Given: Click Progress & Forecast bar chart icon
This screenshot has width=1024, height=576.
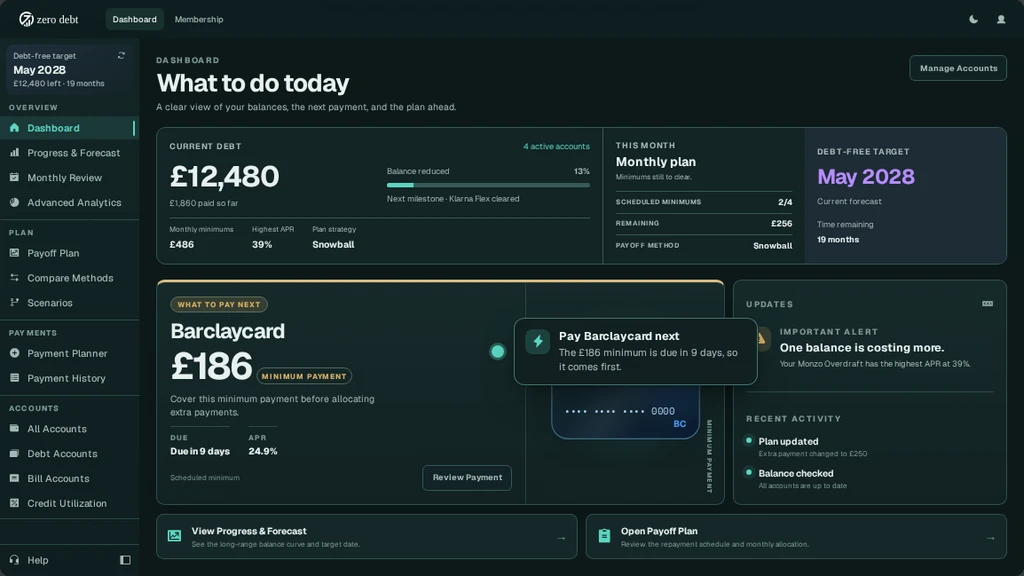Looking at the screenshot, I should coord(14,152).
